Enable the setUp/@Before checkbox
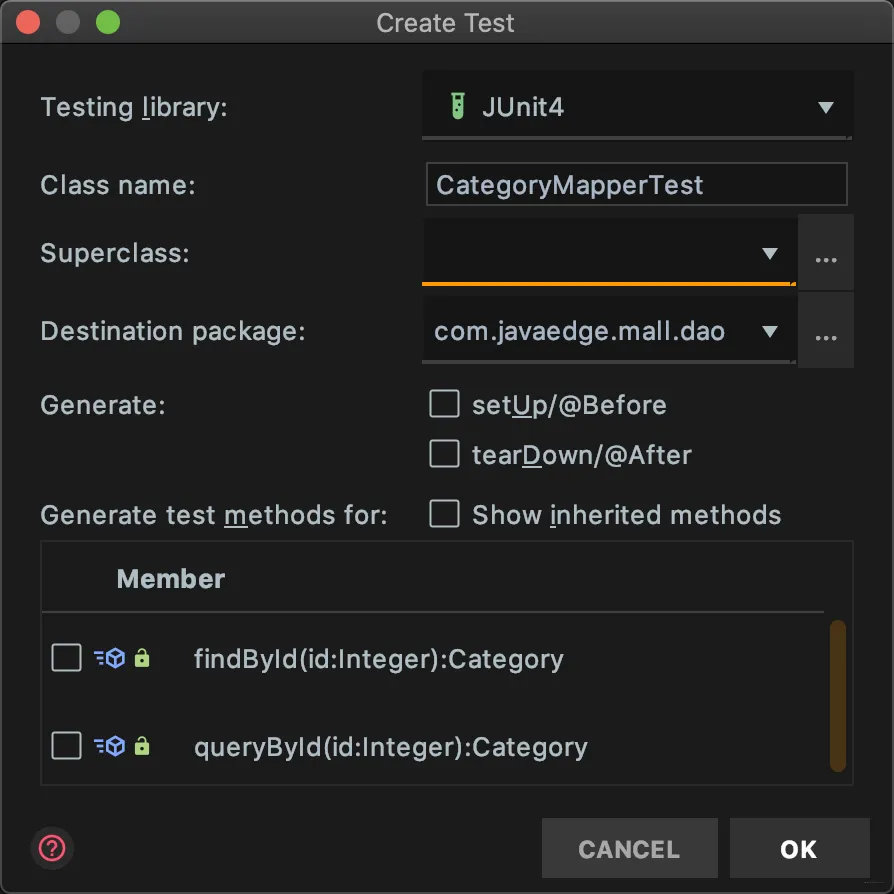894x894 pixels. point(444,404)
